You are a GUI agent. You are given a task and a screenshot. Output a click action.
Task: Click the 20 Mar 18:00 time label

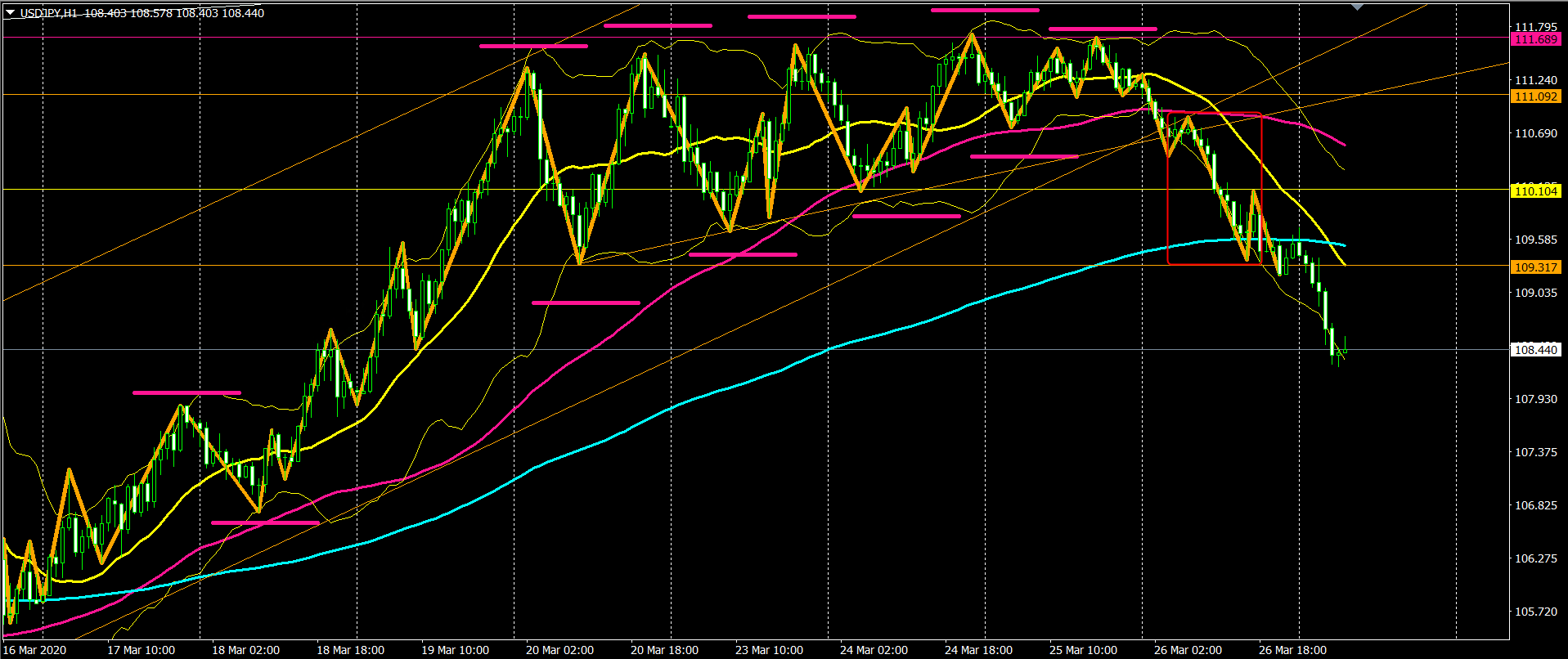click(665, 650)
